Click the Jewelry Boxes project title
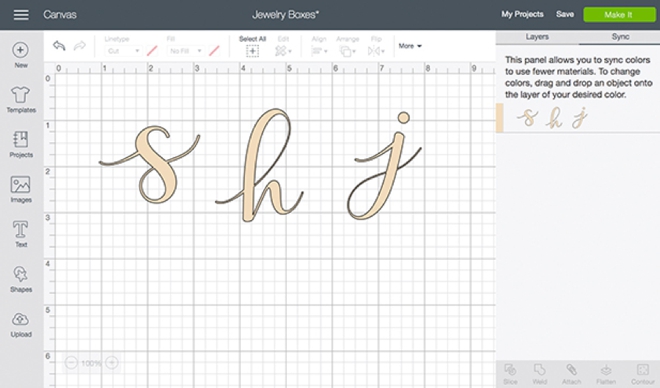The width and height of the screenshot is (660, 388). [285, 15]
